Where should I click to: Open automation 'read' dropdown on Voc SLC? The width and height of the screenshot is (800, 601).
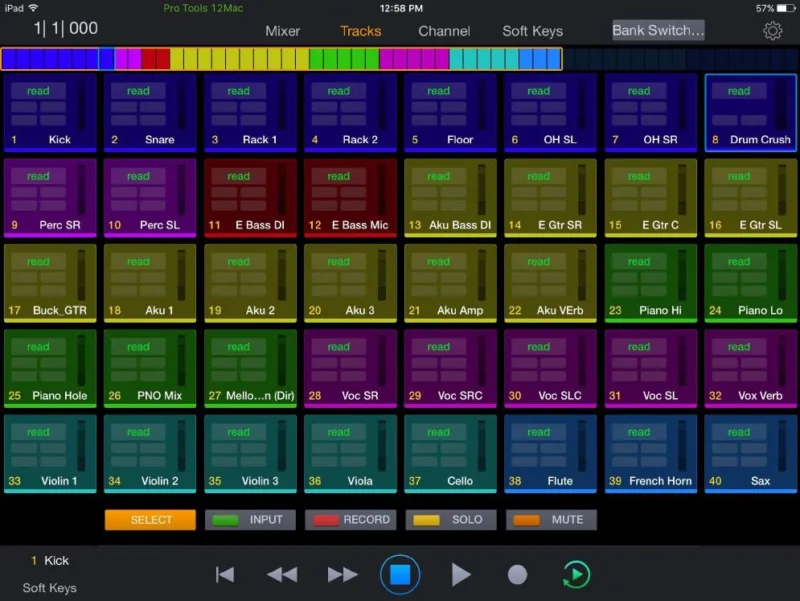click(x=538, y=346)
